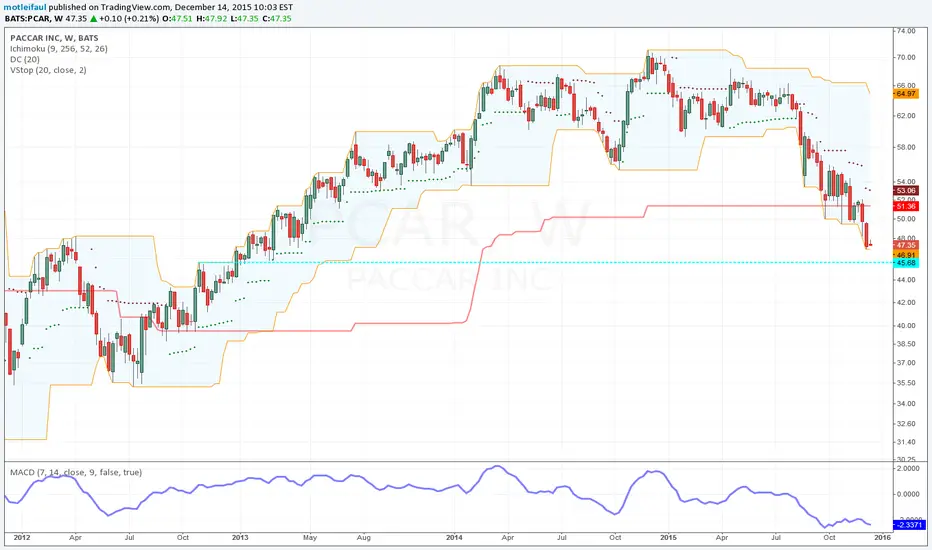Screen dimensions: 932x550
Task: Click the 38.50 price axis tick
Action: [906, 344]
